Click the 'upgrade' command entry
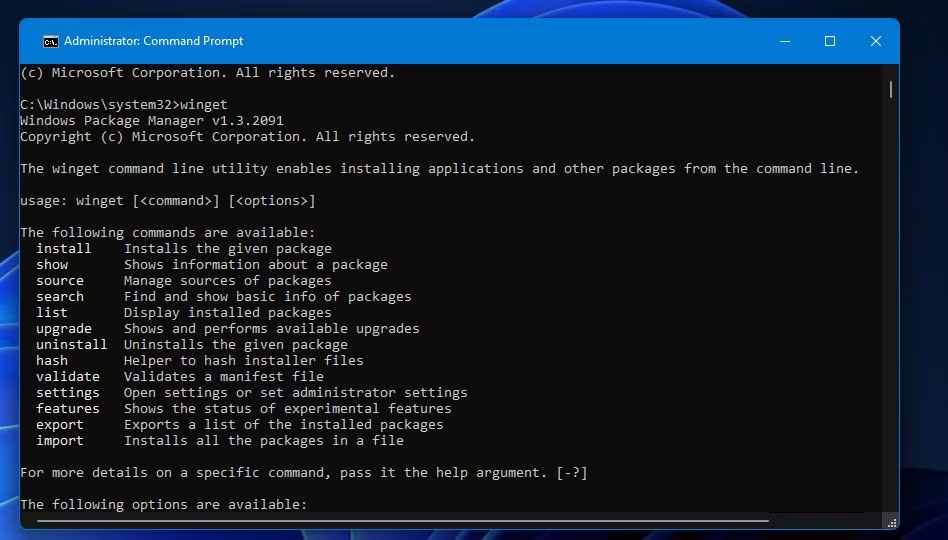Screen dimensions: 948x540 [64, 329]
